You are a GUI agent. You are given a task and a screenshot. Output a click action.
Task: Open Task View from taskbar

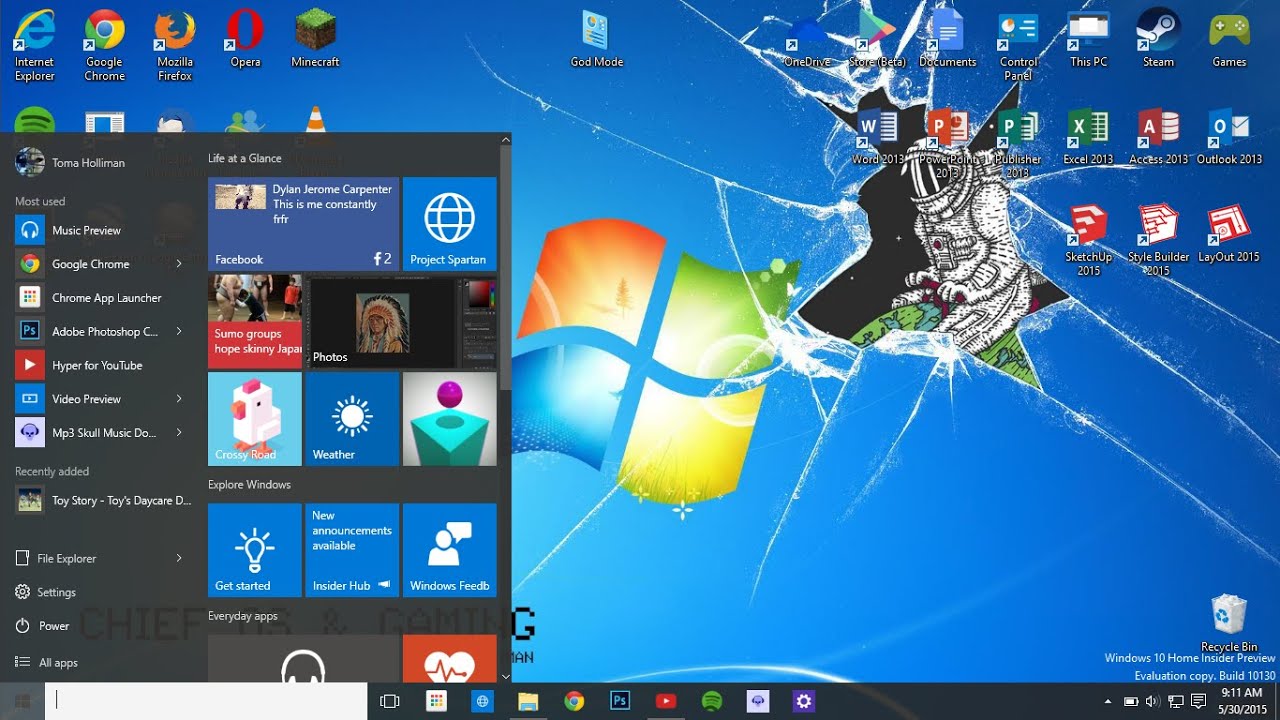[x=390, y=702]
